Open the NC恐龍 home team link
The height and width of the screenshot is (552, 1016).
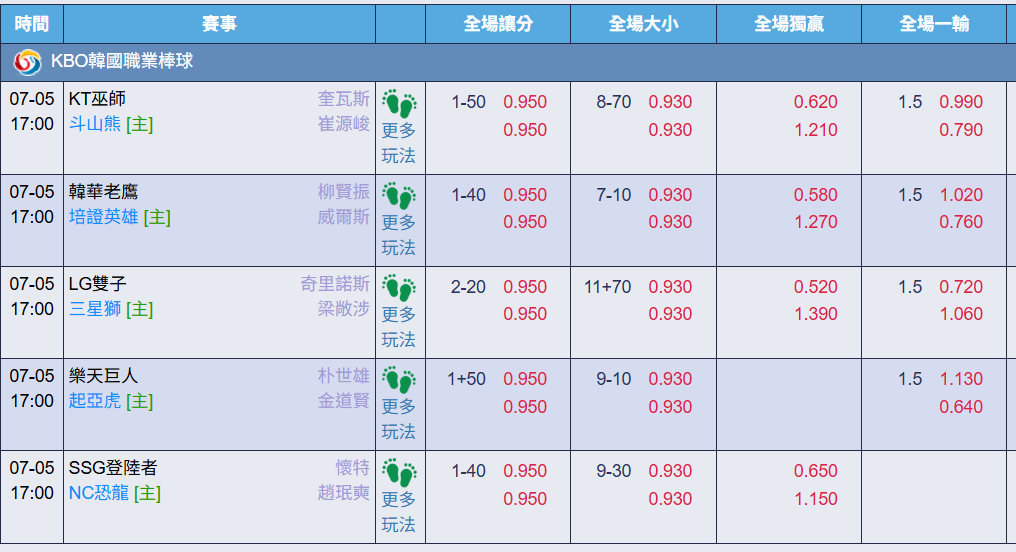point(98,493)
